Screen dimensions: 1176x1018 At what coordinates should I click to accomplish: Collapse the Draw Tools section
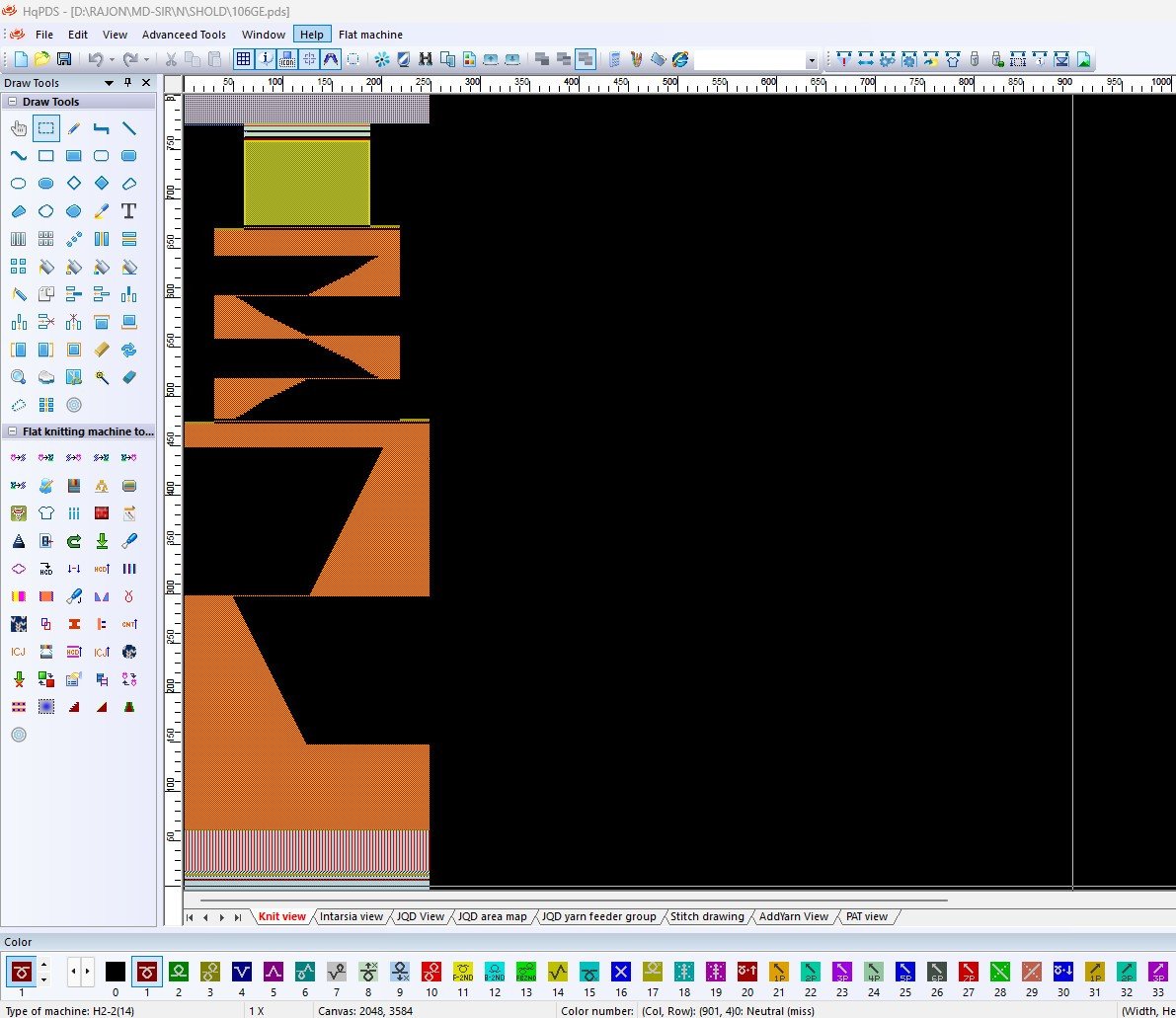click(12, 102)
